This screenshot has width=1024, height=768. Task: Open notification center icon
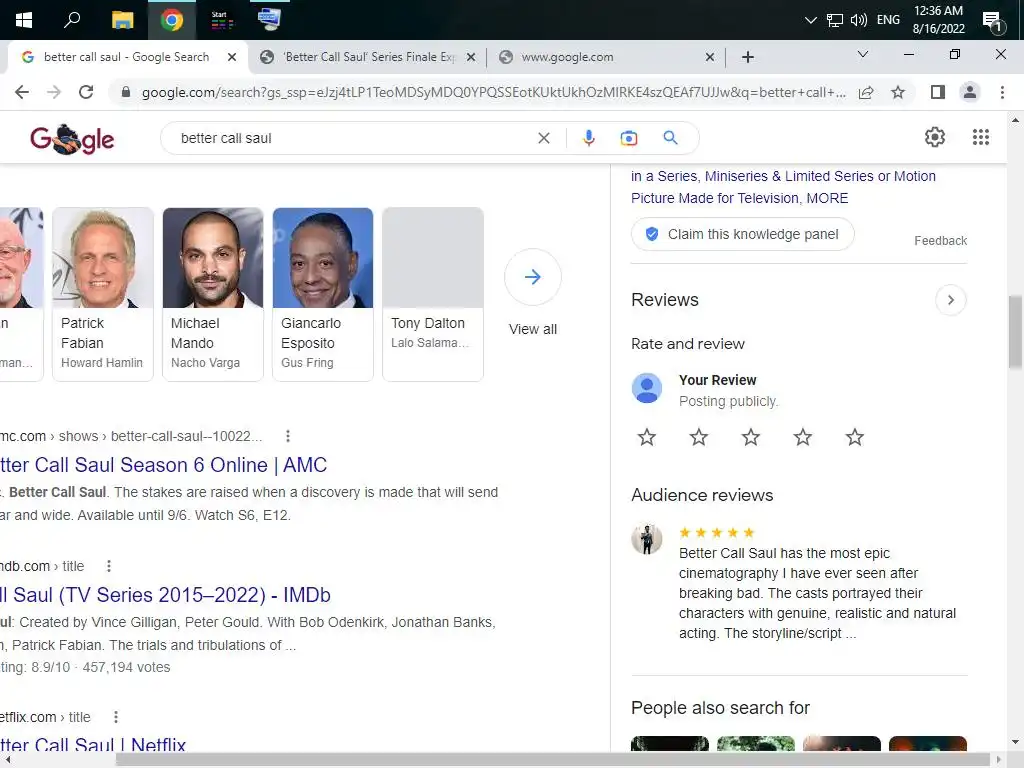993,21
